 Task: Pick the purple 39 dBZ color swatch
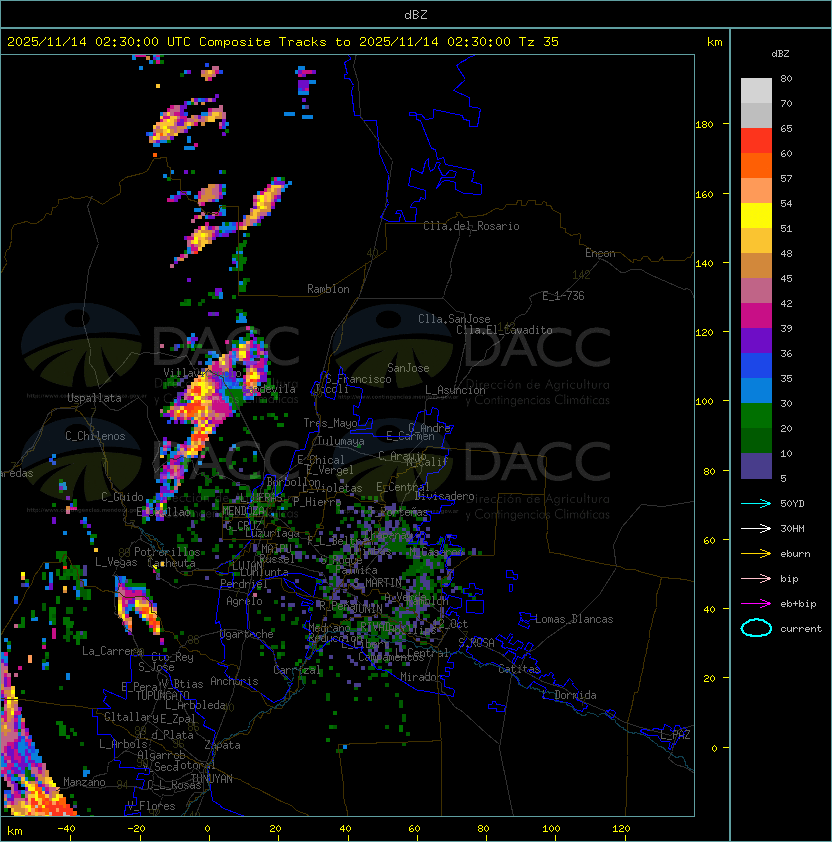coord(756,340)
